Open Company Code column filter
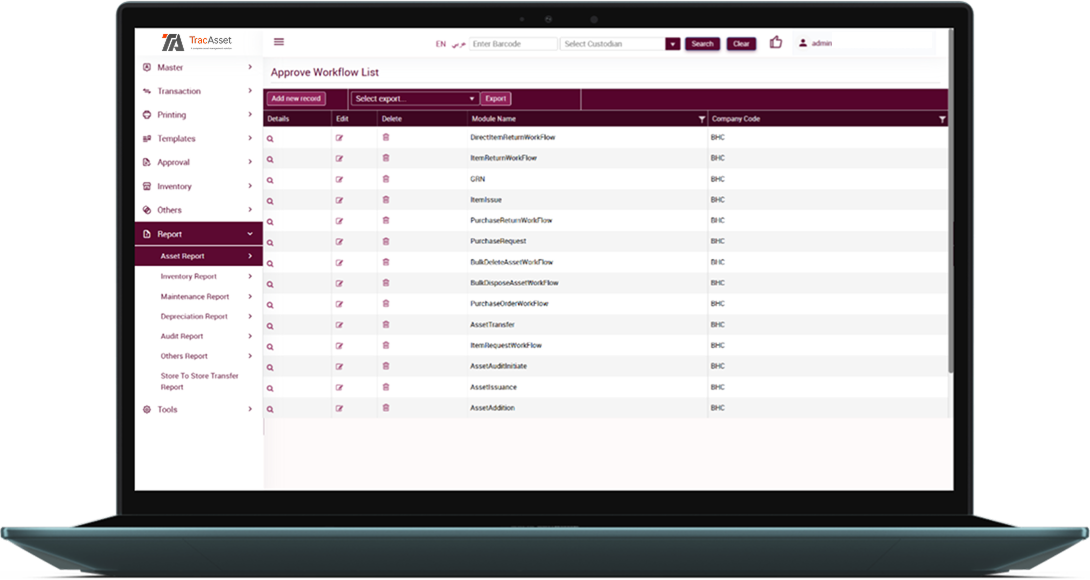This screenshot has width=1090, height=580. (942, 119)
